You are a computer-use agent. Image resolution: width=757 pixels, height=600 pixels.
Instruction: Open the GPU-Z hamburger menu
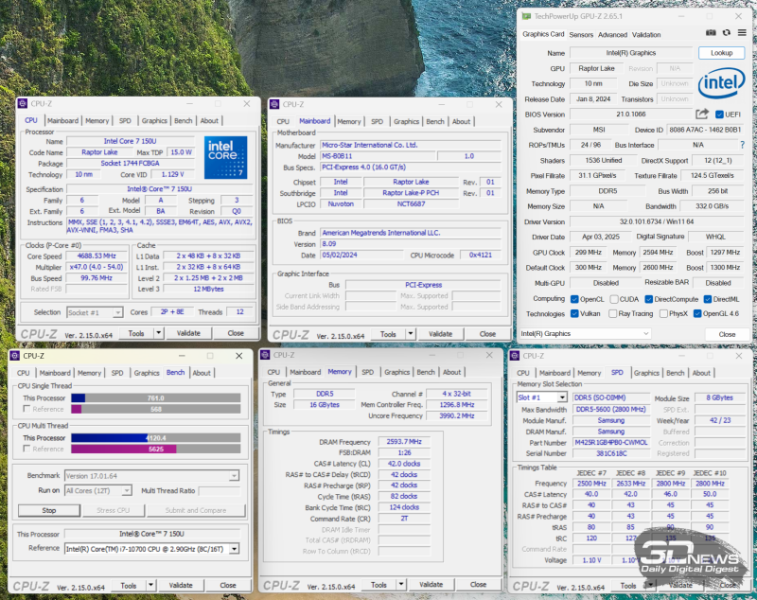(741, 34)
